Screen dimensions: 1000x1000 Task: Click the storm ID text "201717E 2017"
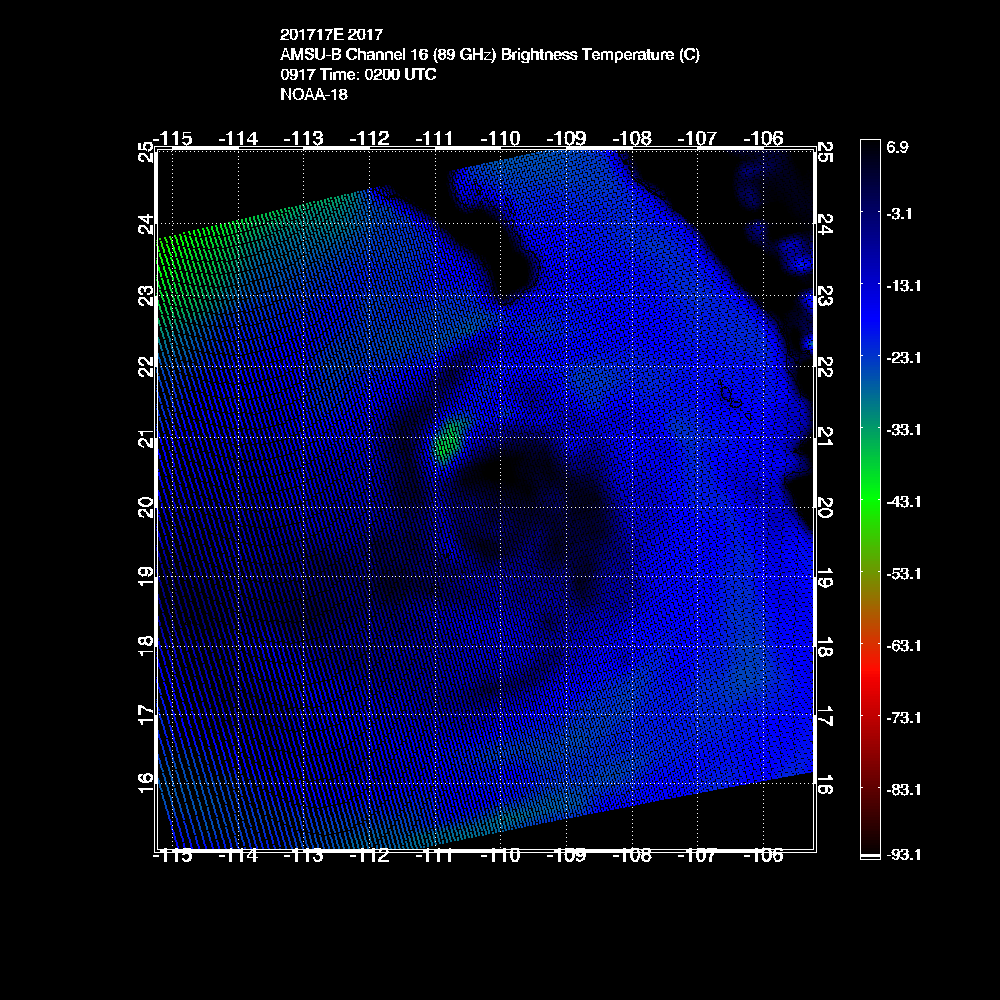coord(331,34)
